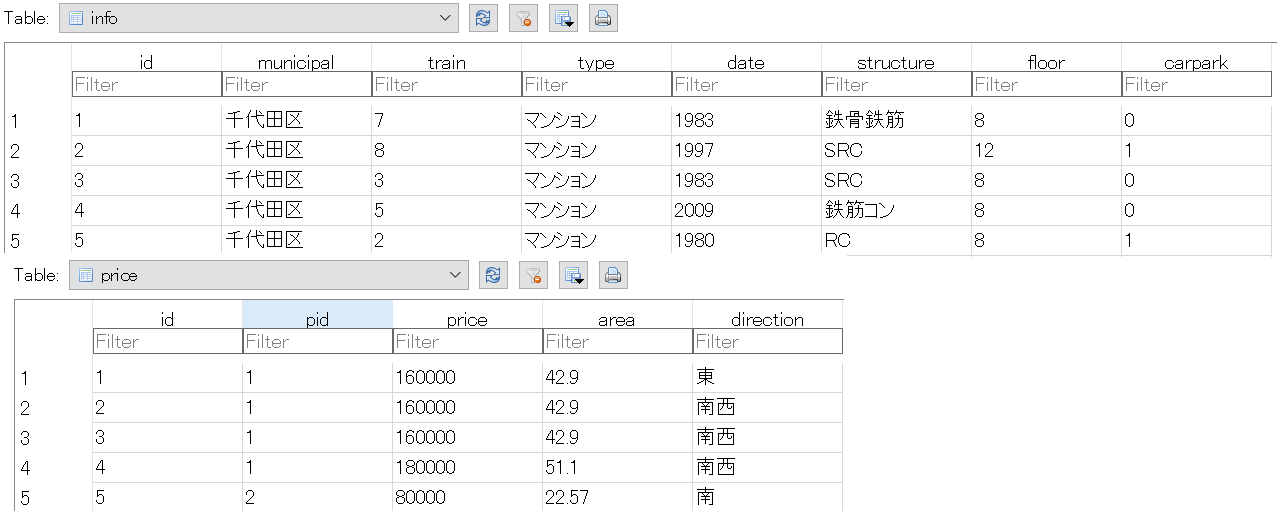Sort info table by type column
The height and width of the screenshot is (511, 1277).
596,62
